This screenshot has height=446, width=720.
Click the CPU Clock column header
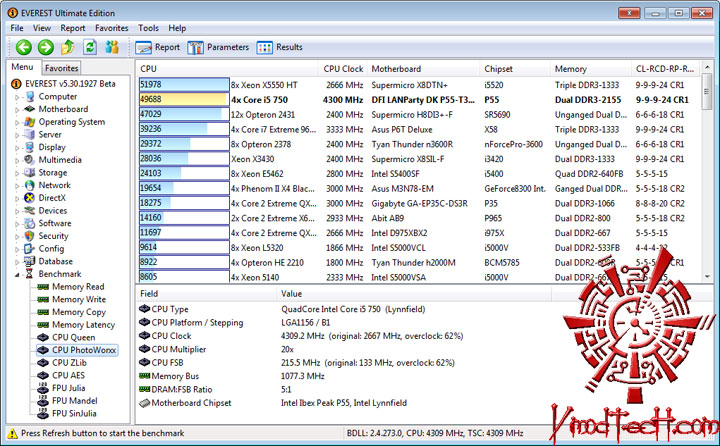click(x=343, y=68)
